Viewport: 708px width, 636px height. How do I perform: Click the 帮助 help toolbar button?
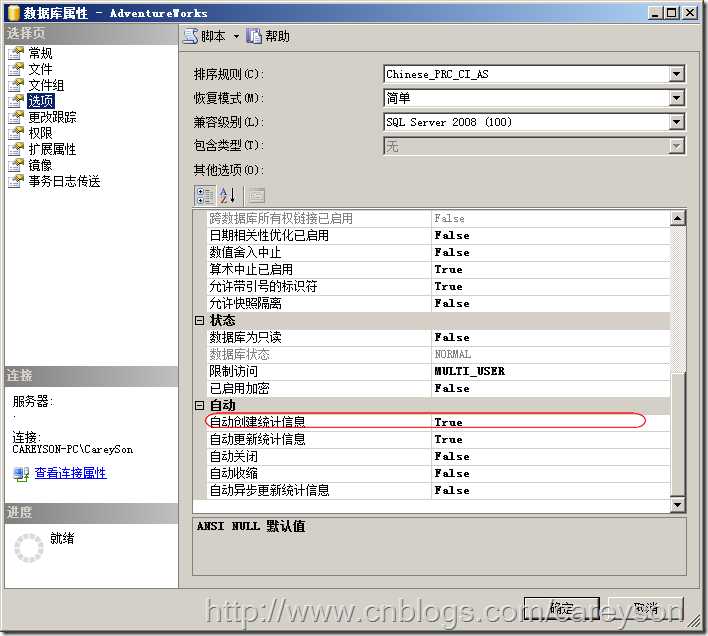[x=268, y=36]
